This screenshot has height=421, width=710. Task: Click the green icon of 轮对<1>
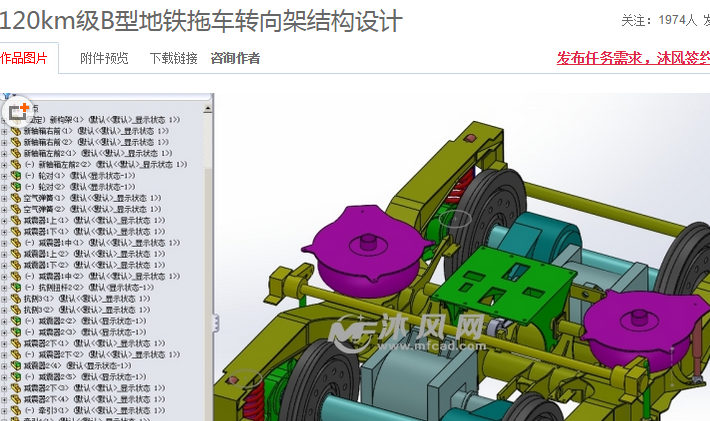coord(16,176)
